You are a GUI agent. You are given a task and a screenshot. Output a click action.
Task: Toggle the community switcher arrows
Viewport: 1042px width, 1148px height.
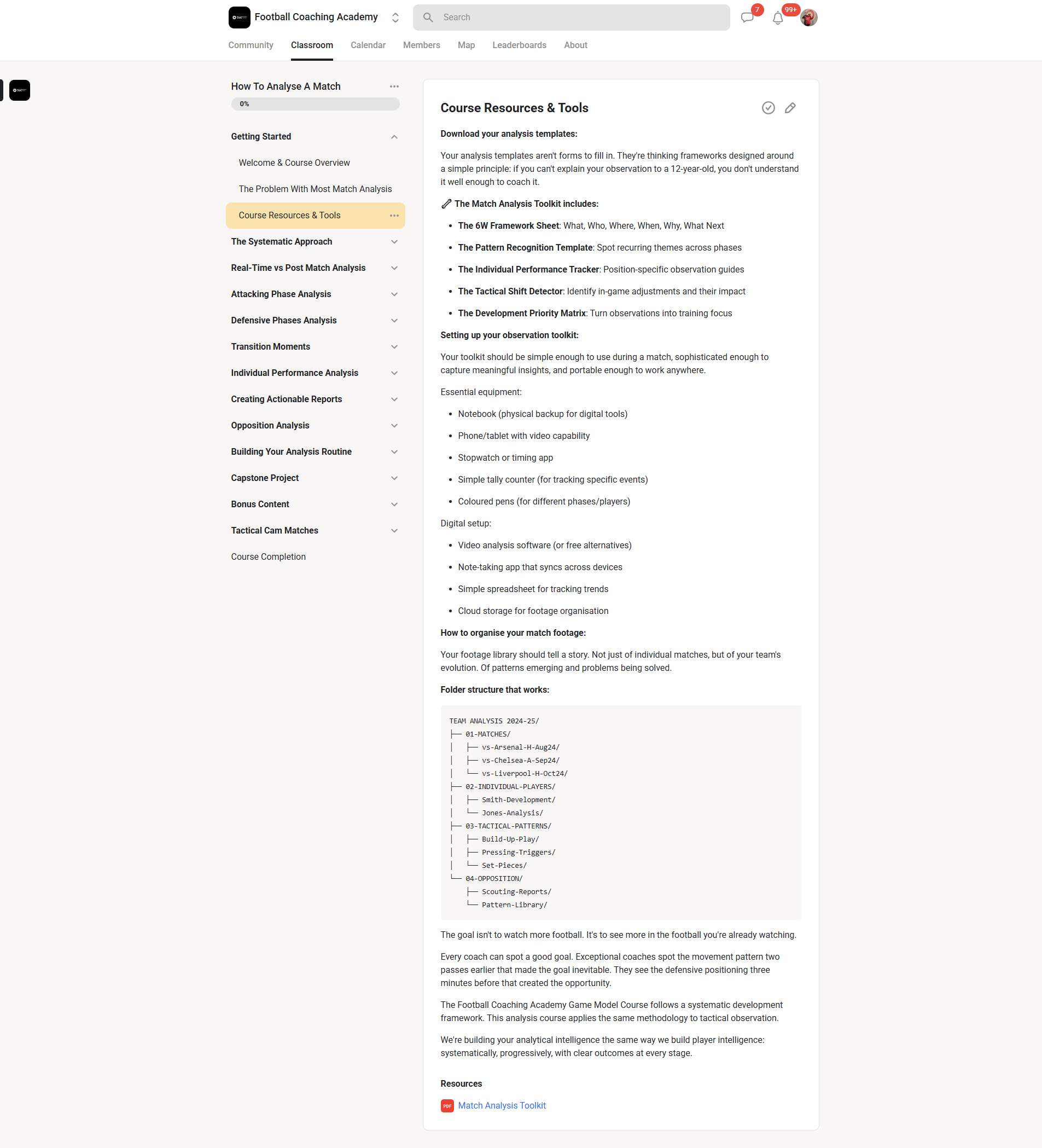pos(395,17)
